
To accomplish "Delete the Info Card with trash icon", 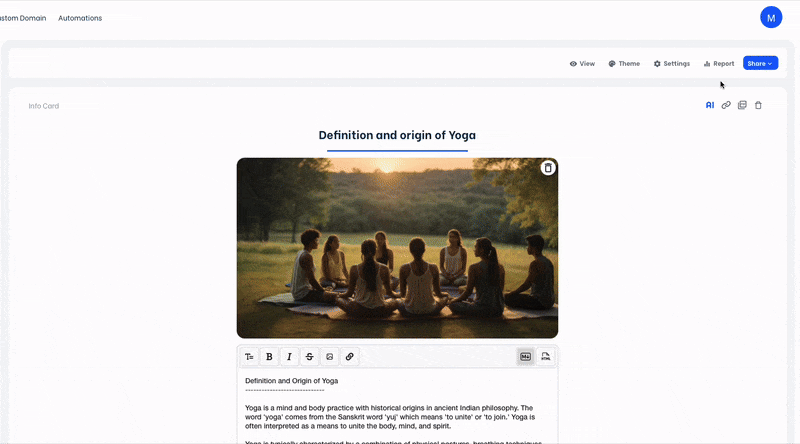I will [x=758, y=105].
